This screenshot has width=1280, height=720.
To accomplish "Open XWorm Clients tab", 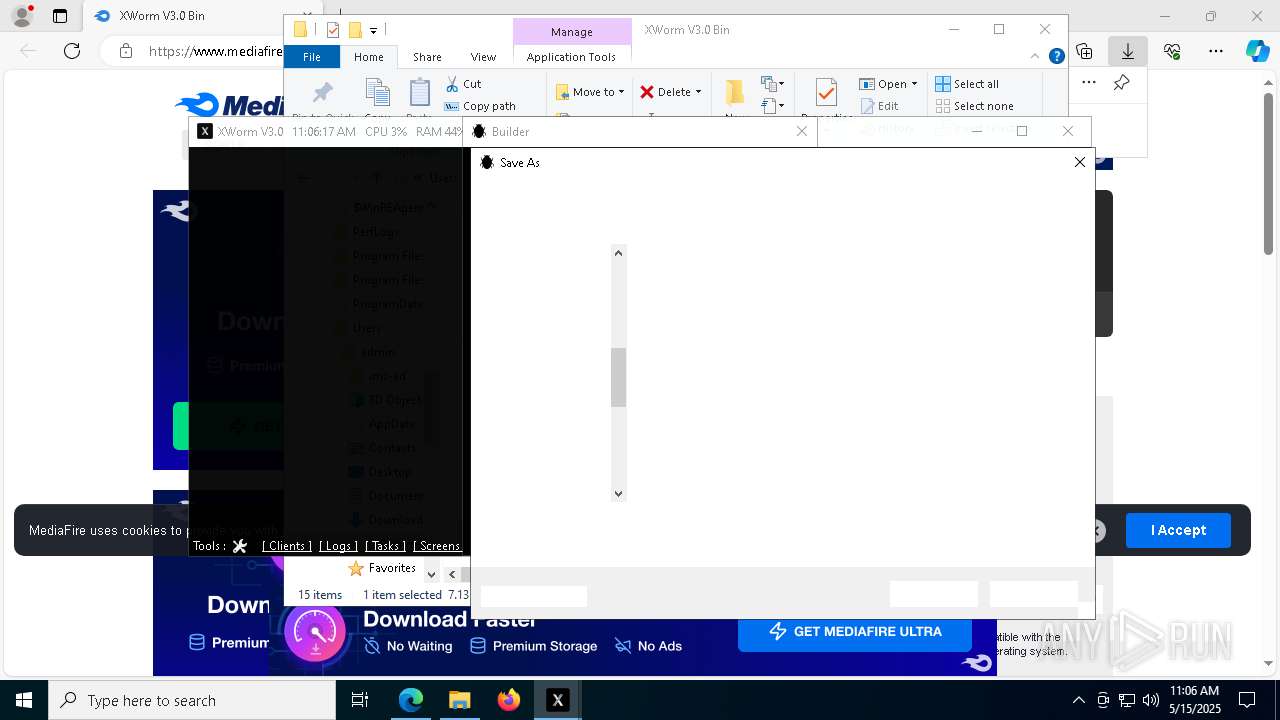I will coord(286,546).
